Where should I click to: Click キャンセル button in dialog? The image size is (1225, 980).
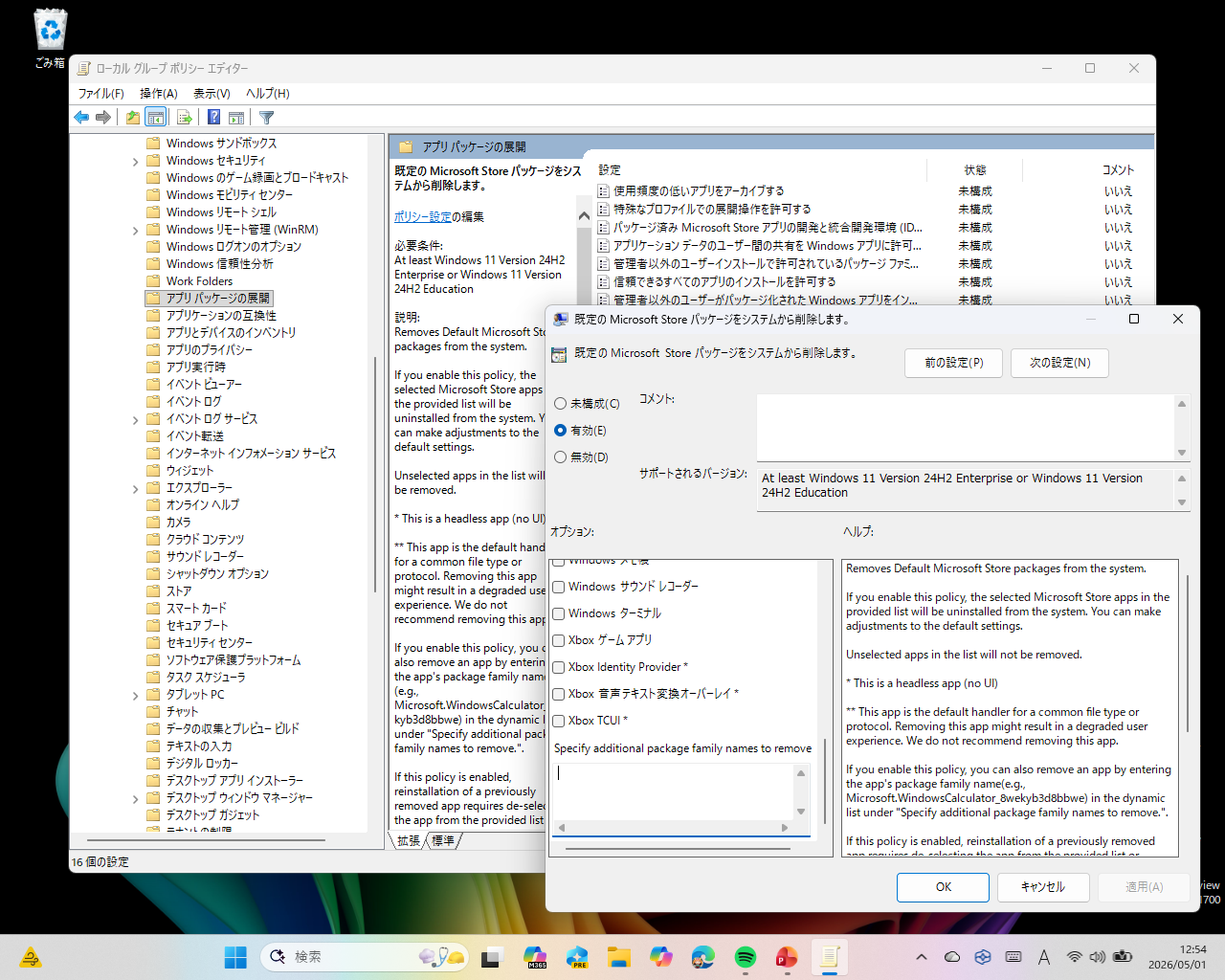pyautogui.click(x=1043, y=887)
